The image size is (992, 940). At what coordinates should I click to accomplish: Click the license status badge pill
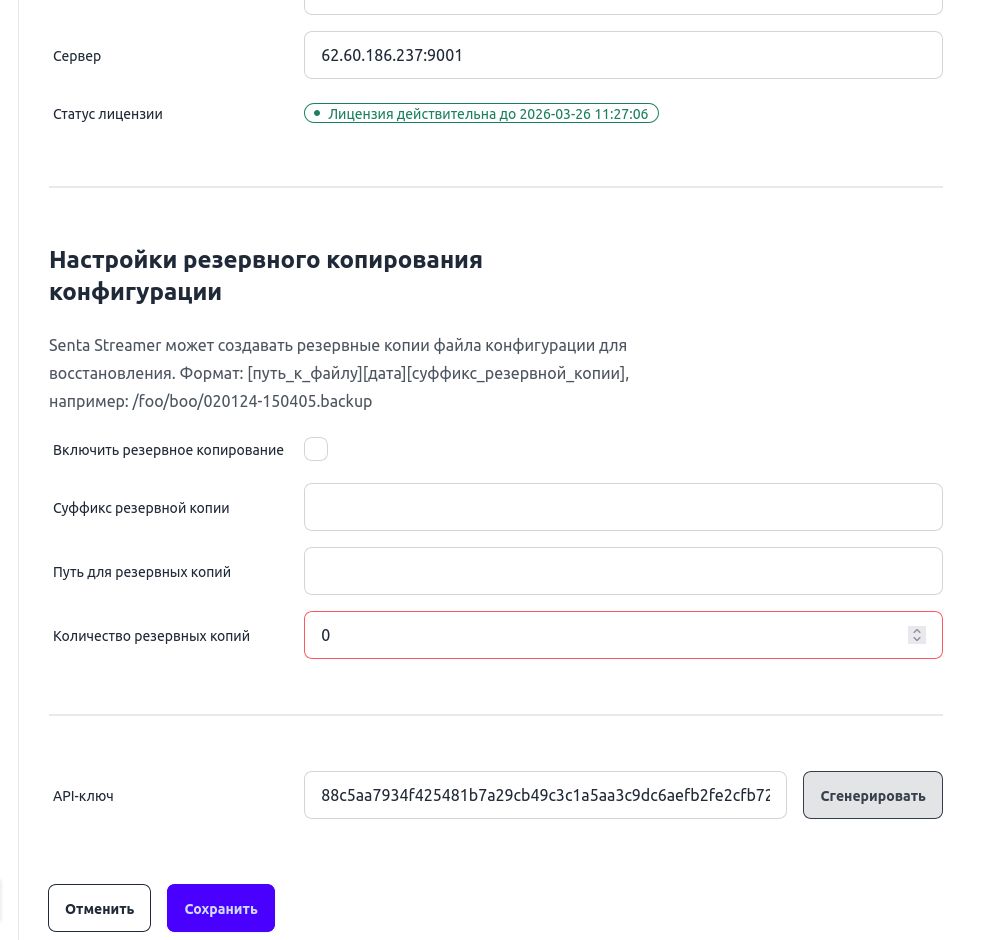click(x=481, y=113)
